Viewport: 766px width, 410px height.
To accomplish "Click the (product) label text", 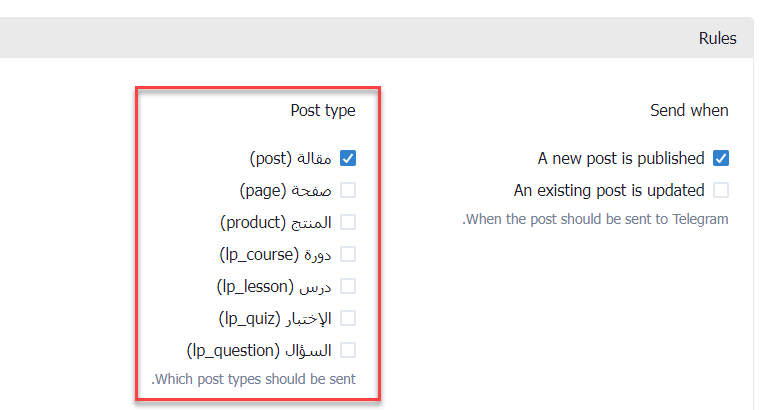I will click(254, 222).
